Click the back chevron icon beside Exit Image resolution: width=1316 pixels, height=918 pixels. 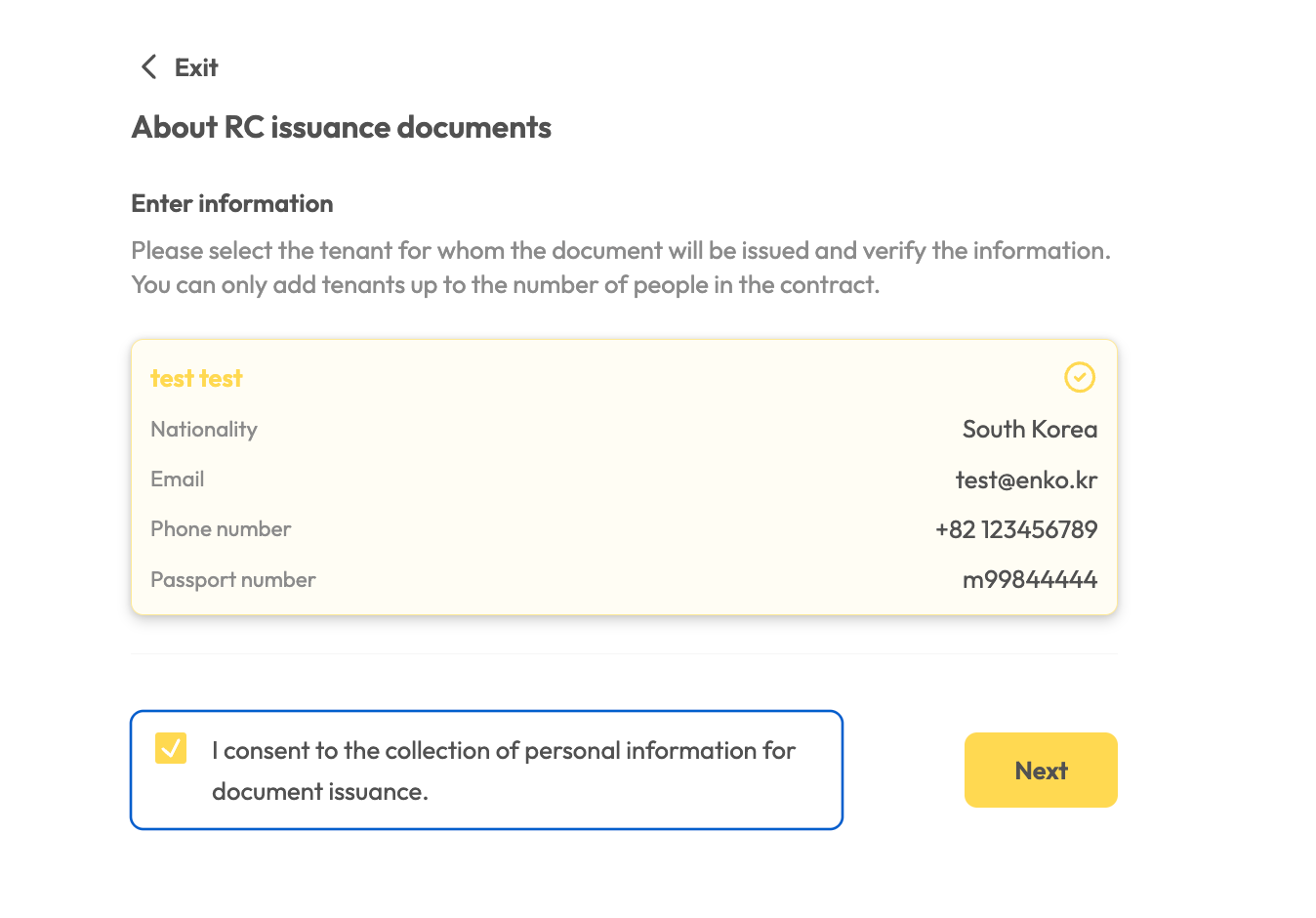coord(148,67)
